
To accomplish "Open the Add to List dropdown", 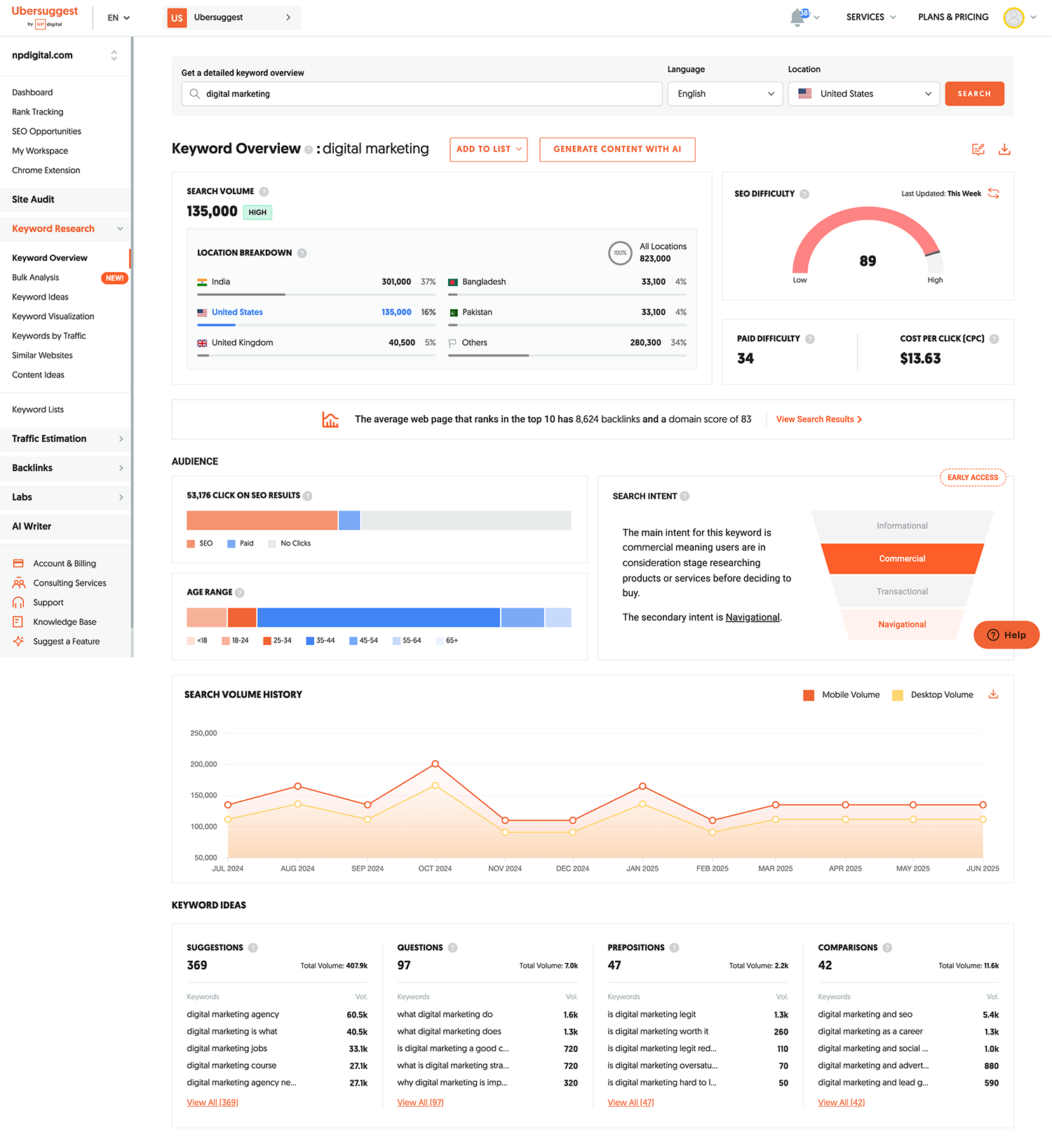I will (x=488, y=149).
